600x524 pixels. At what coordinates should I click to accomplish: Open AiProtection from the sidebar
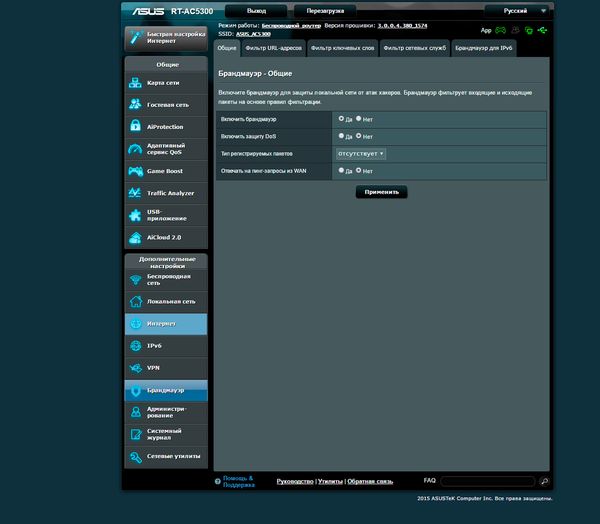pyautogui.click(x=166, y=126)
